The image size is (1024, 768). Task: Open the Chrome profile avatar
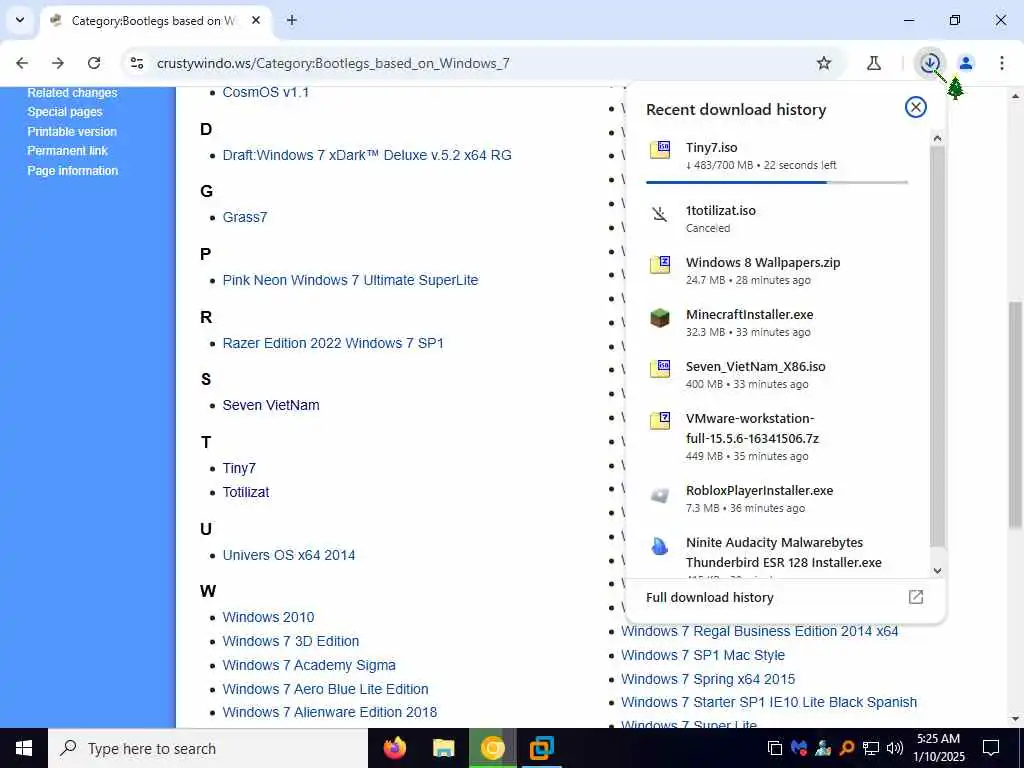tap(966, 63)
